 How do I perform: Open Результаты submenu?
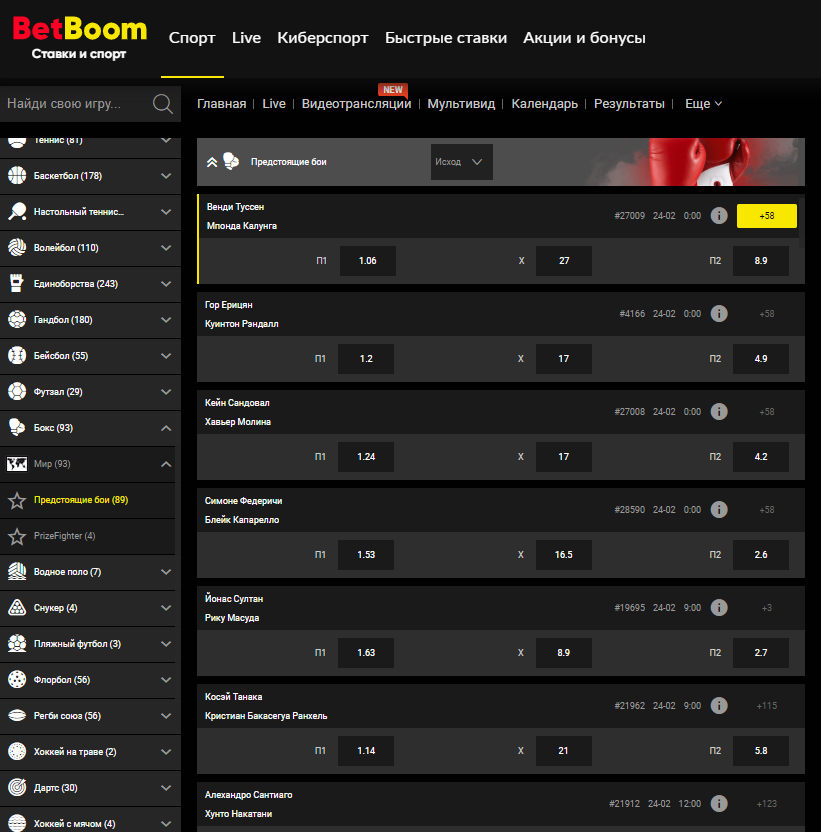tap(629, 103)
